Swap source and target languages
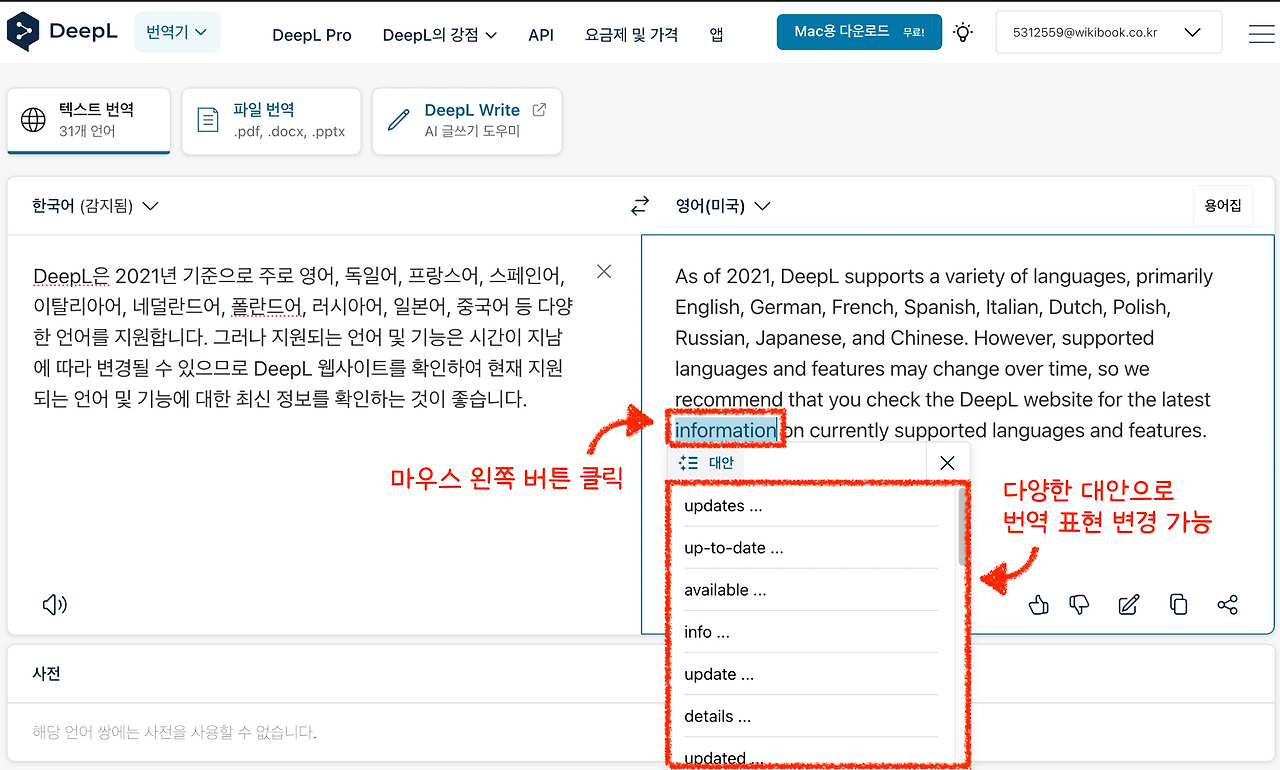The image size is (1280, 770). point(640,206)
